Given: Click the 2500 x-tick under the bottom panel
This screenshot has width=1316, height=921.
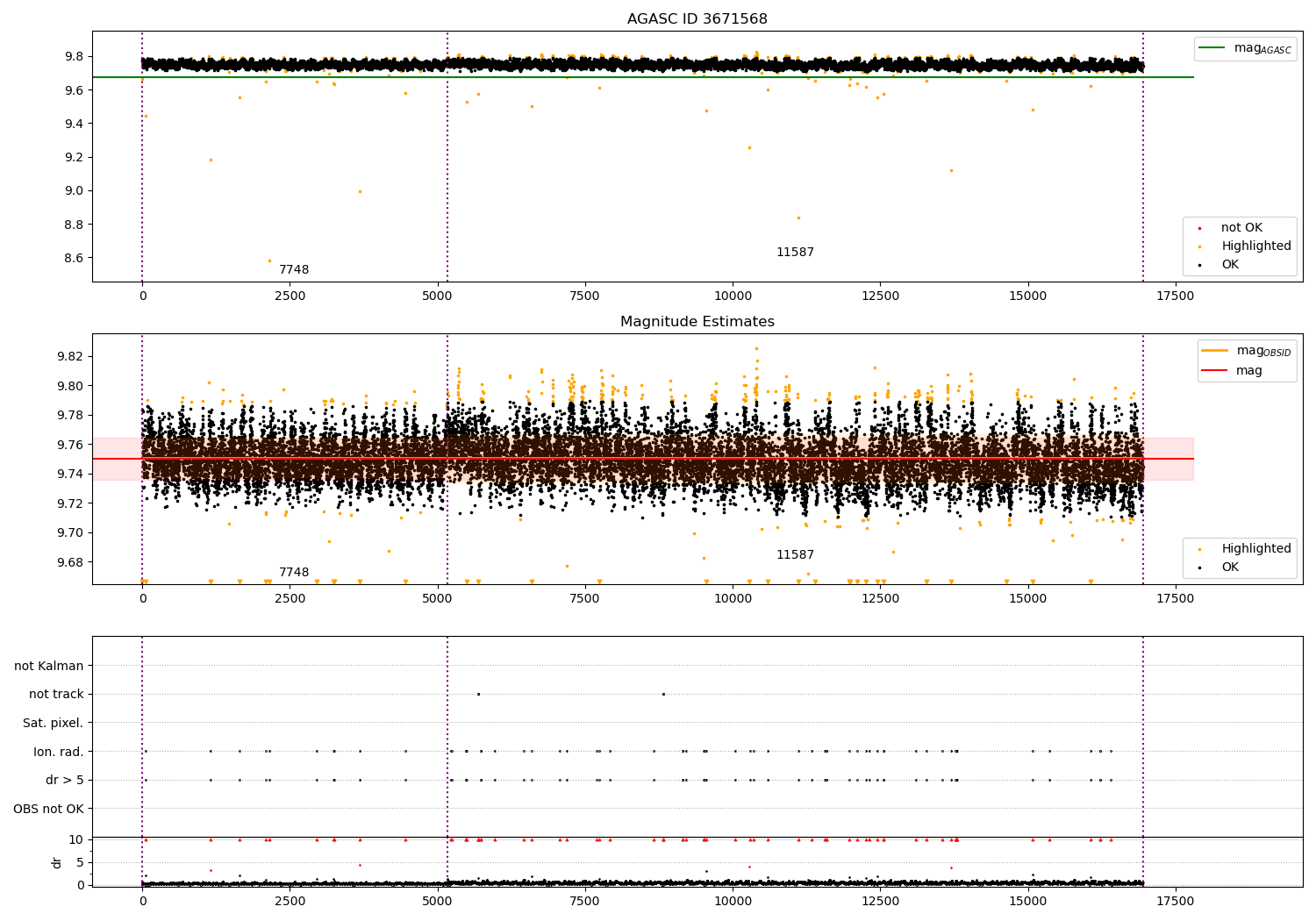Looking at the screenshot, I should pyautogui.click(x=290, y=901).
